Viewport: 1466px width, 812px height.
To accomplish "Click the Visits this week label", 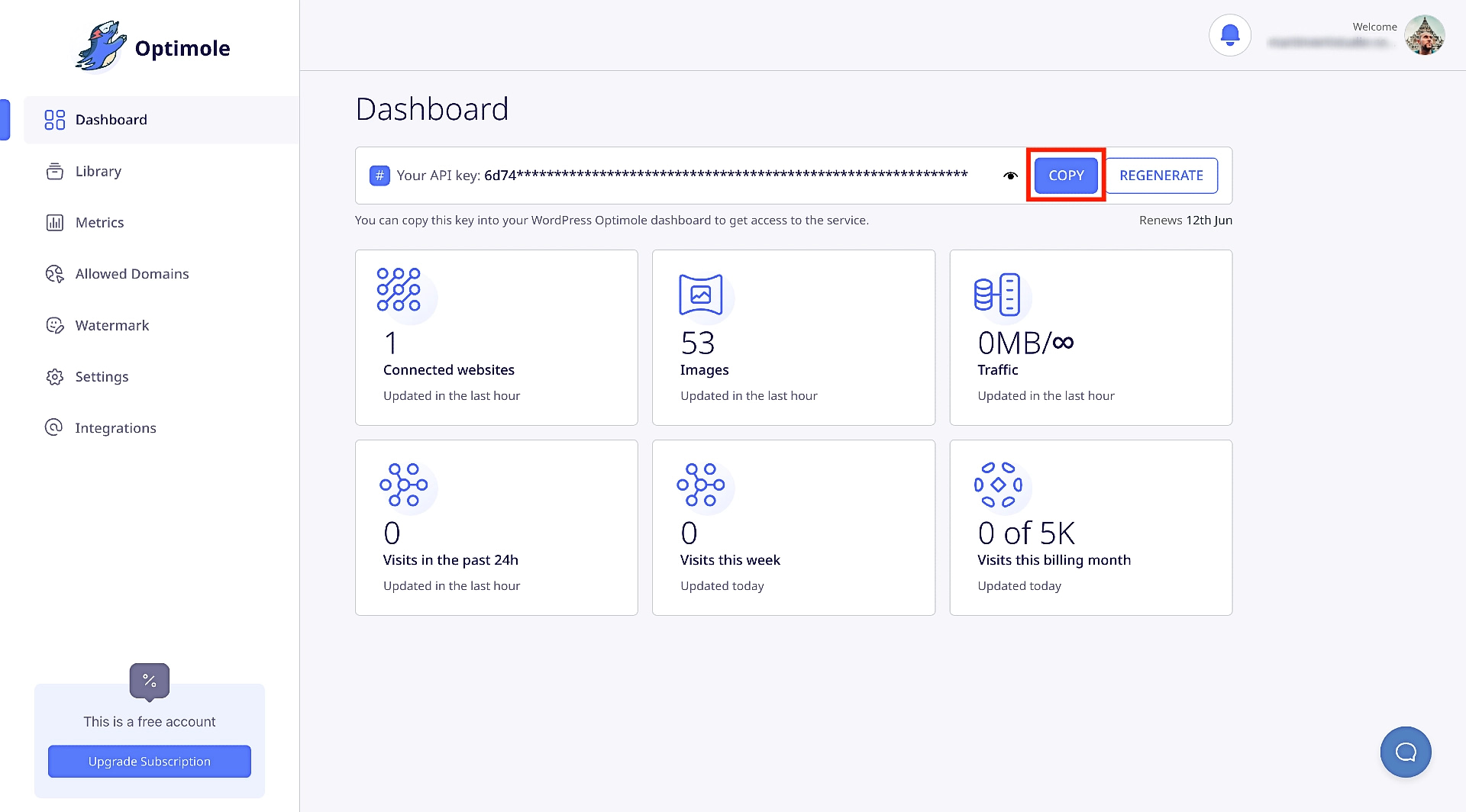I will tap(730, 560).
